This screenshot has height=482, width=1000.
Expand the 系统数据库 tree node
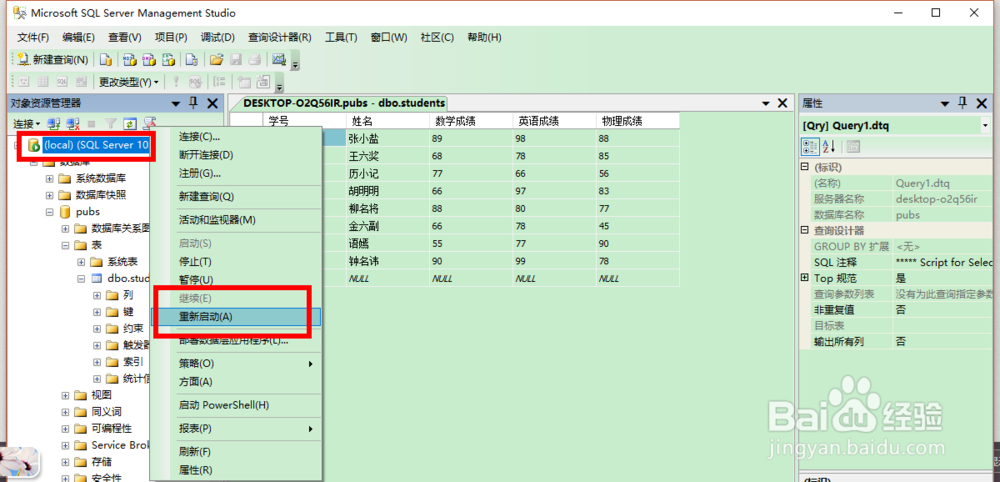49,179
